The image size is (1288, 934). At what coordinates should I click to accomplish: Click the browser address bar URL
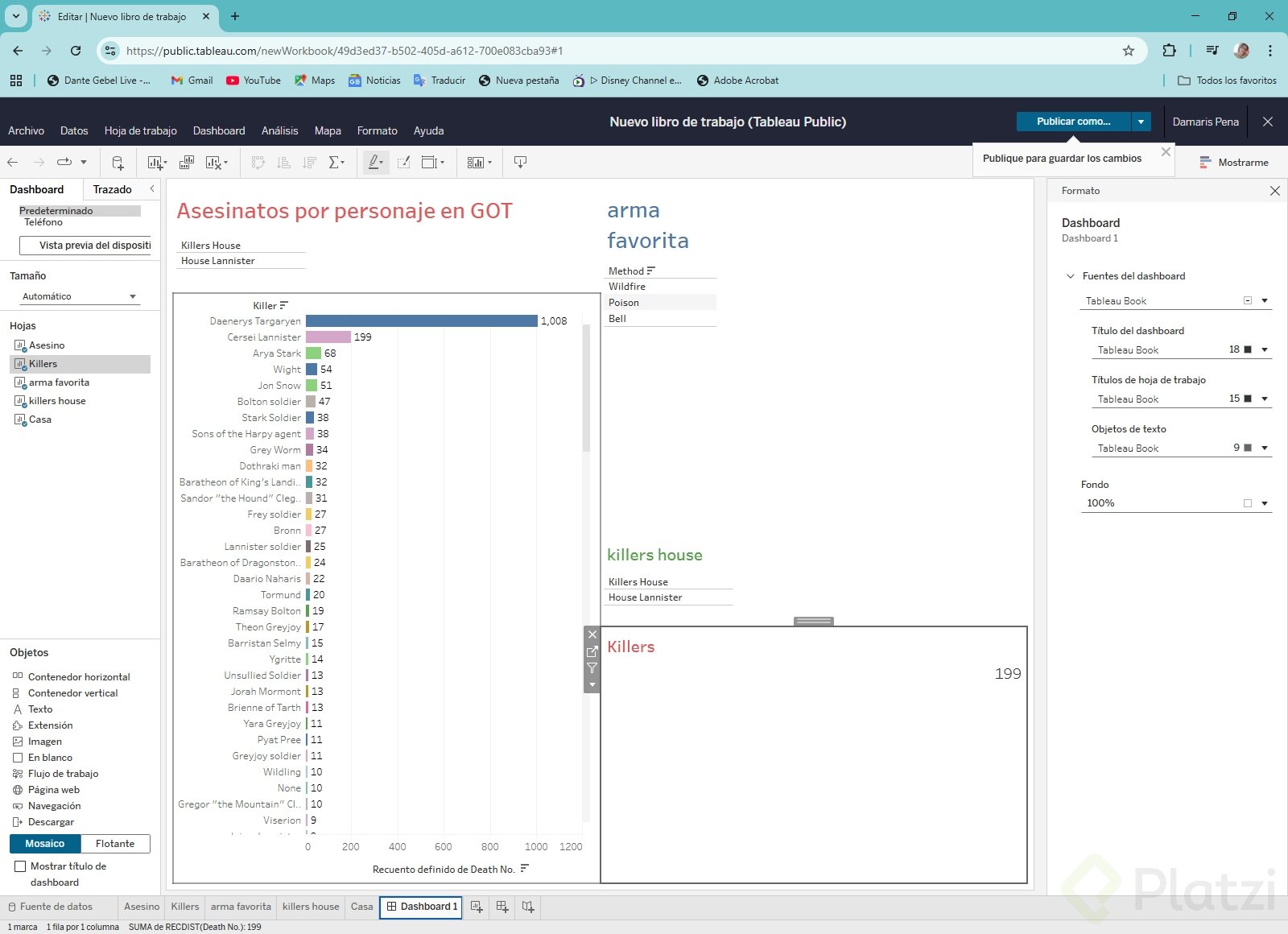[x=345, y=51]
